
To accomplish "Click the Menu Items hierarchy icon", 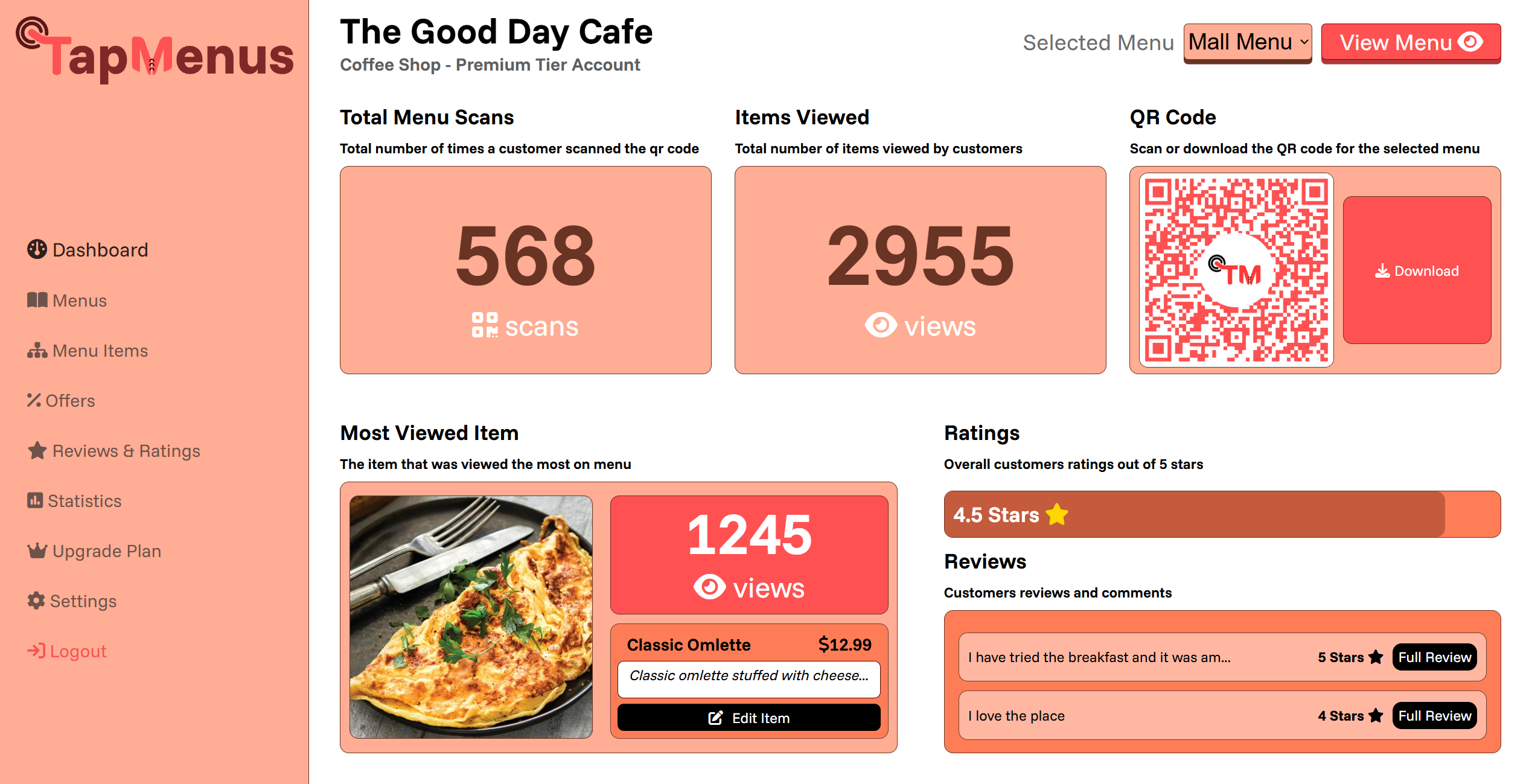I will point(37,350).
